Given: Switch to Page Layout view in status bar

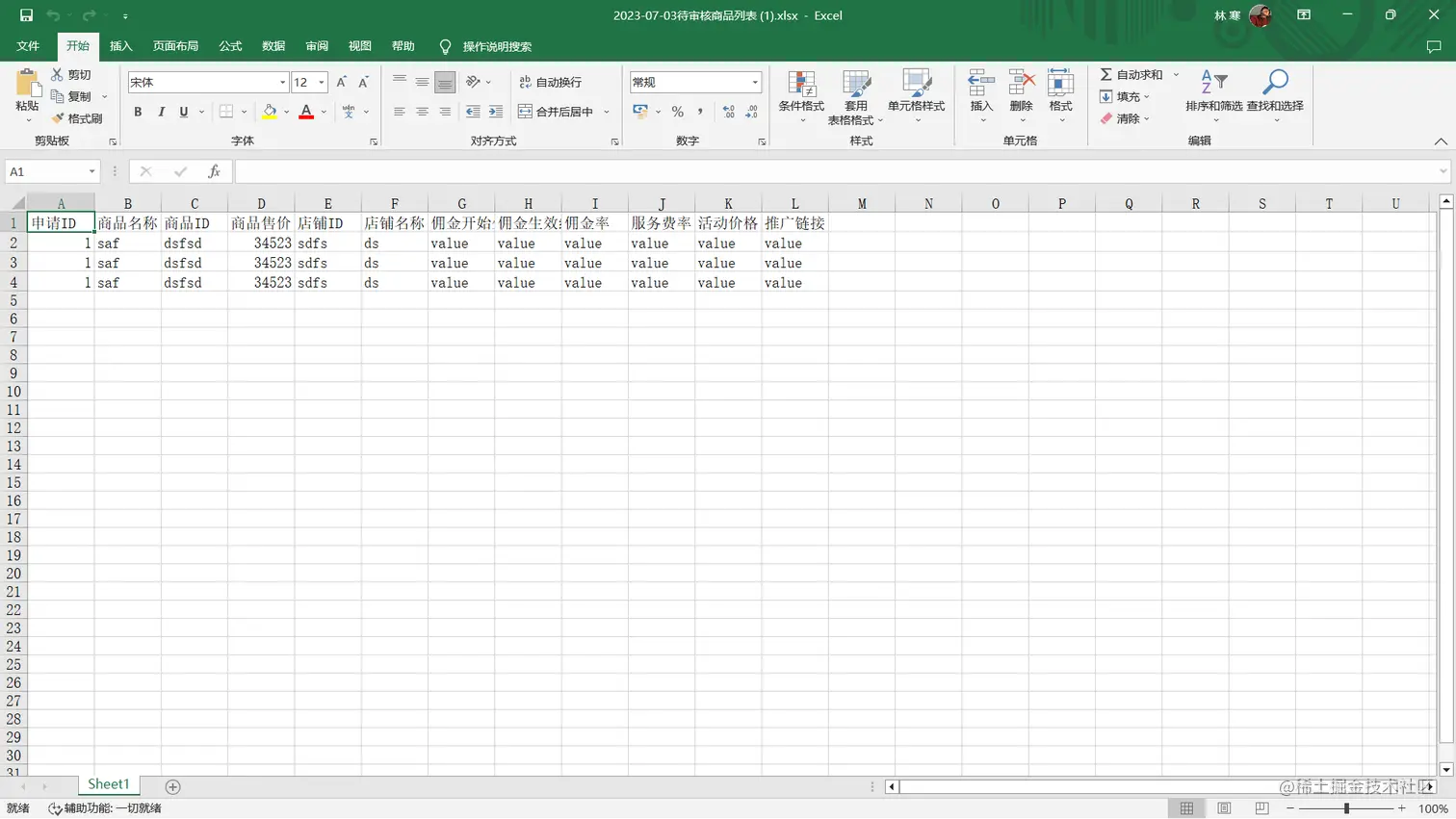Looking at the screenshot, I should coord(1224,808).
